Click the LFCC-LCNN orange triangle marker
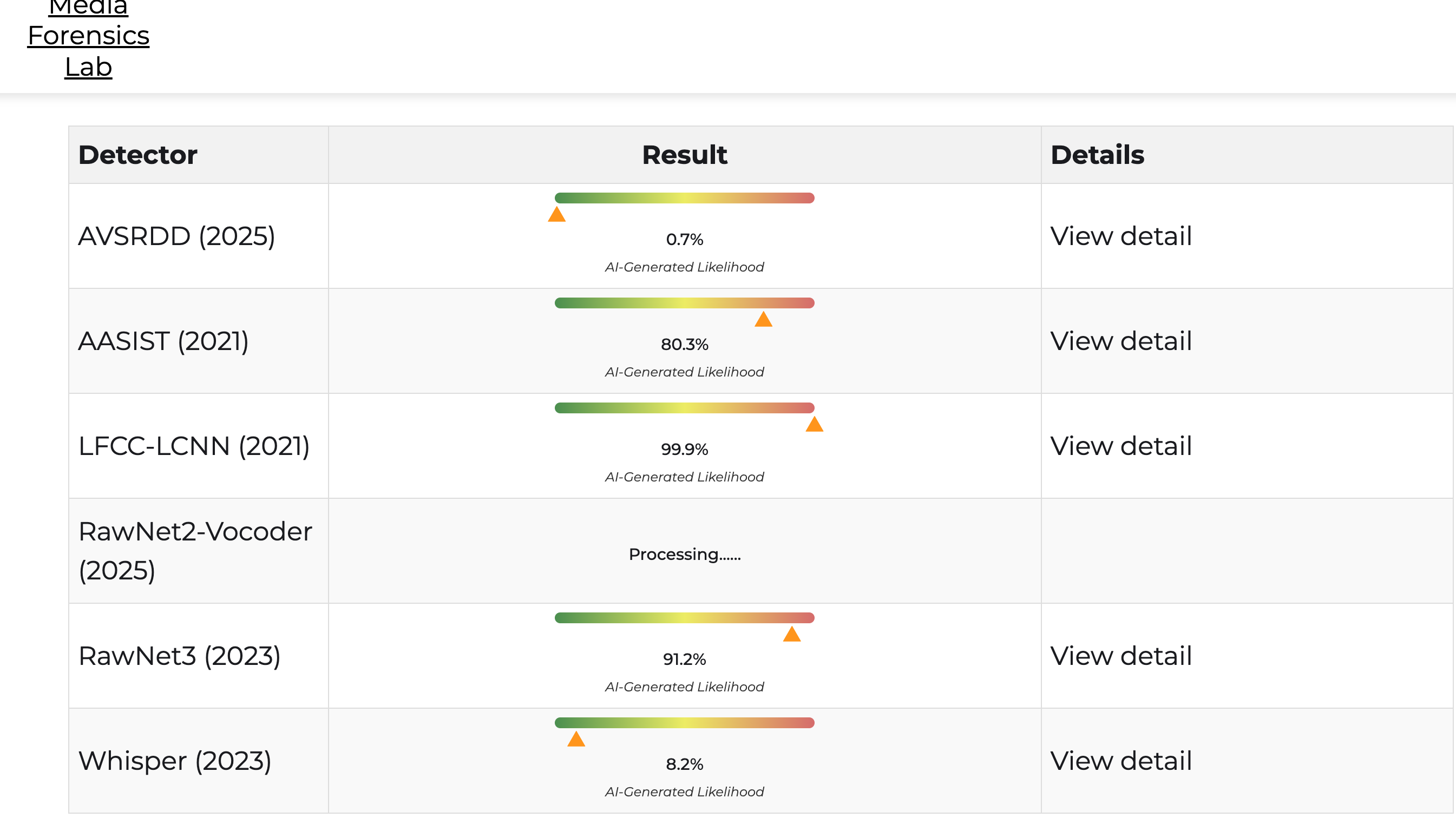This screenshot has height=831, width=1456. point(814,425)
